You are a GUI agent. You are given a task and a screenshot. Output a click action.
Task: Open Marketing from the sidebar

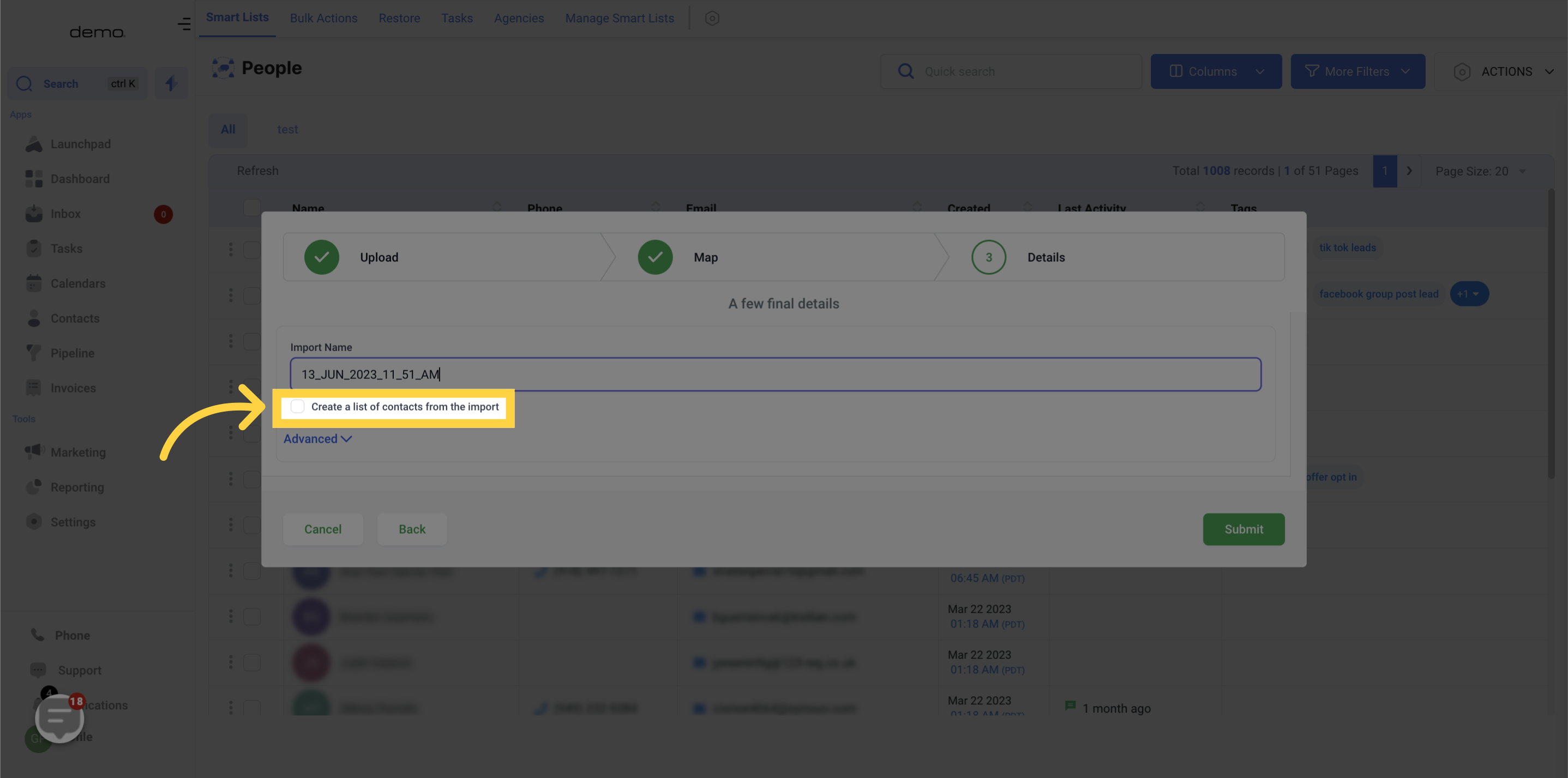(65, 453)
